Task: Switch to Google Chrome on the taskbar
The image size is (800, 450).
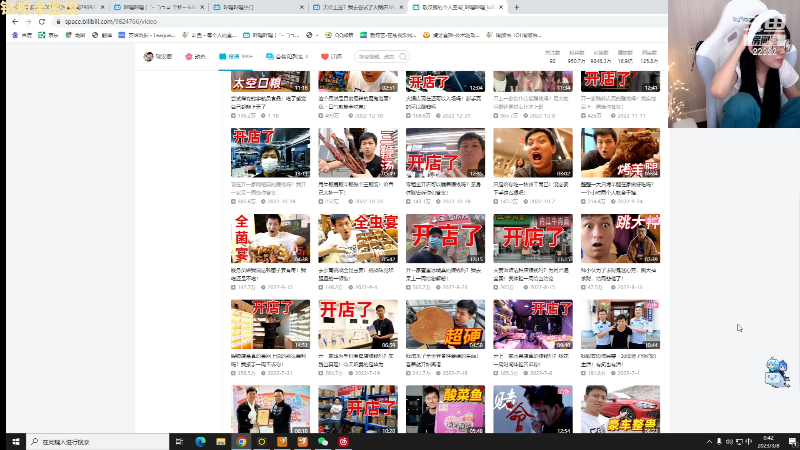Action: tap(241, 442)
